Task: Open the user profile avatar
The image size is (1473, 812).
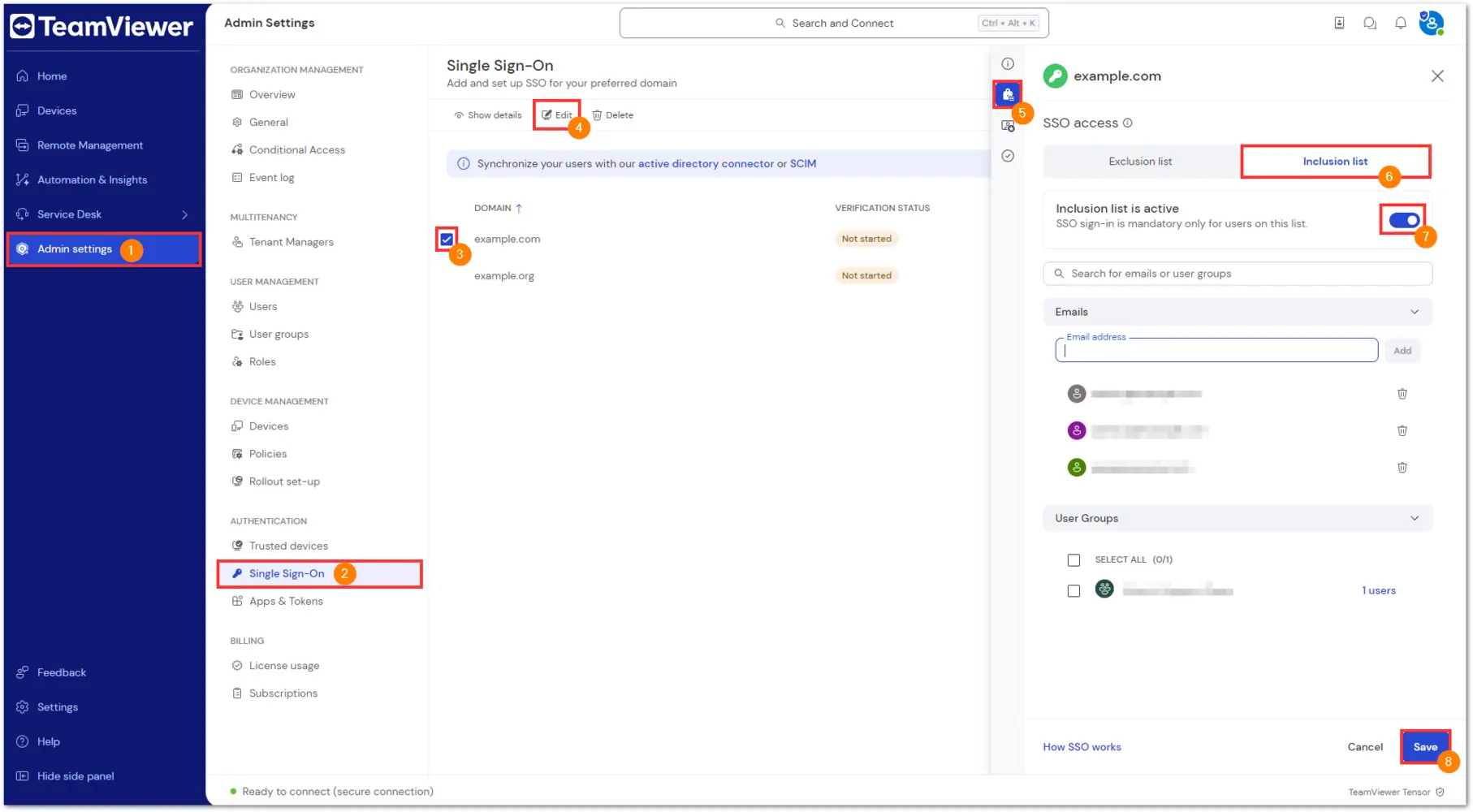Action: 1431,23
